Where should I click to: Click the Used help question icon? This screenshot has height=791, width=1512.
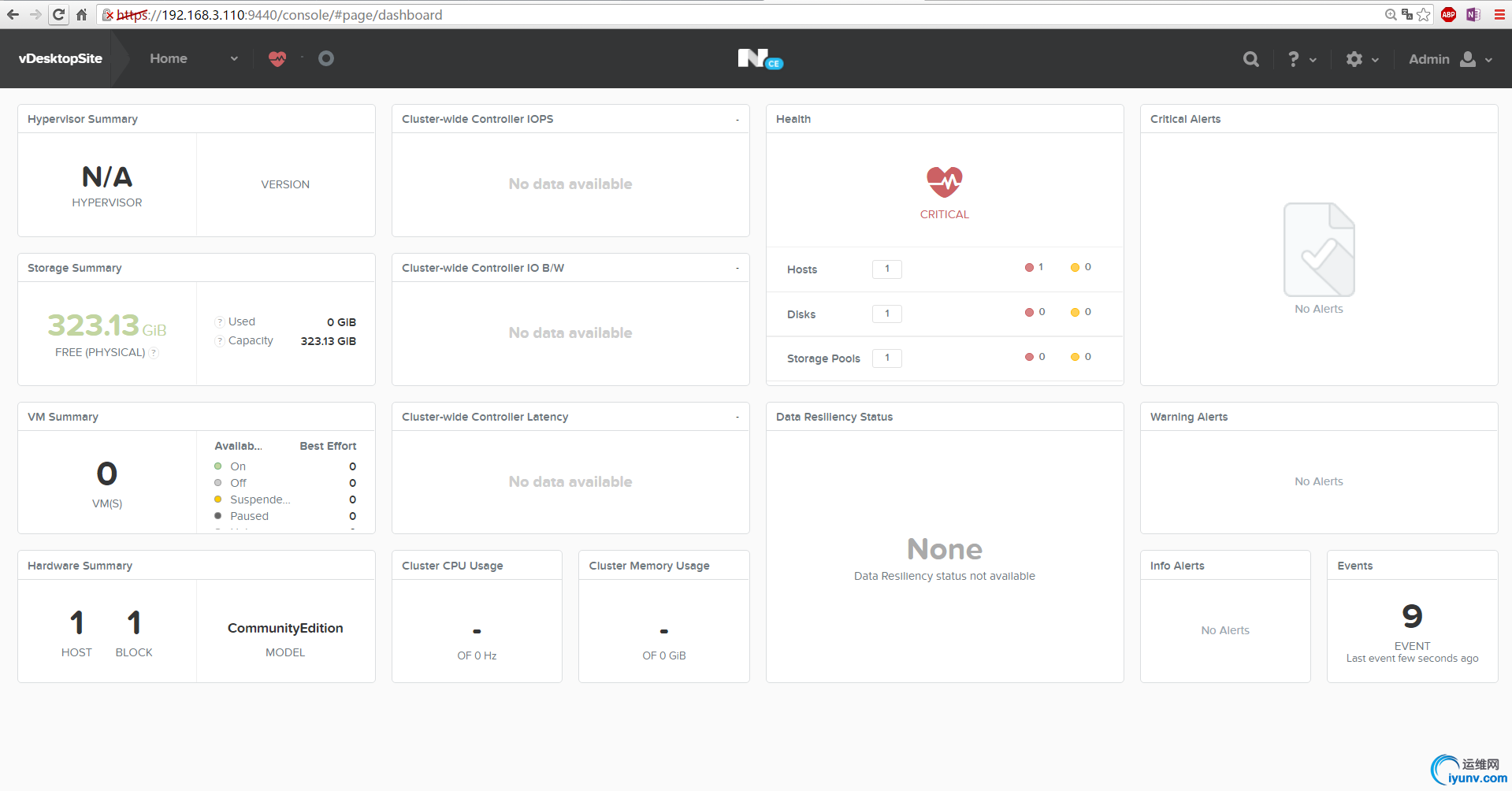(x=220, y=321)
